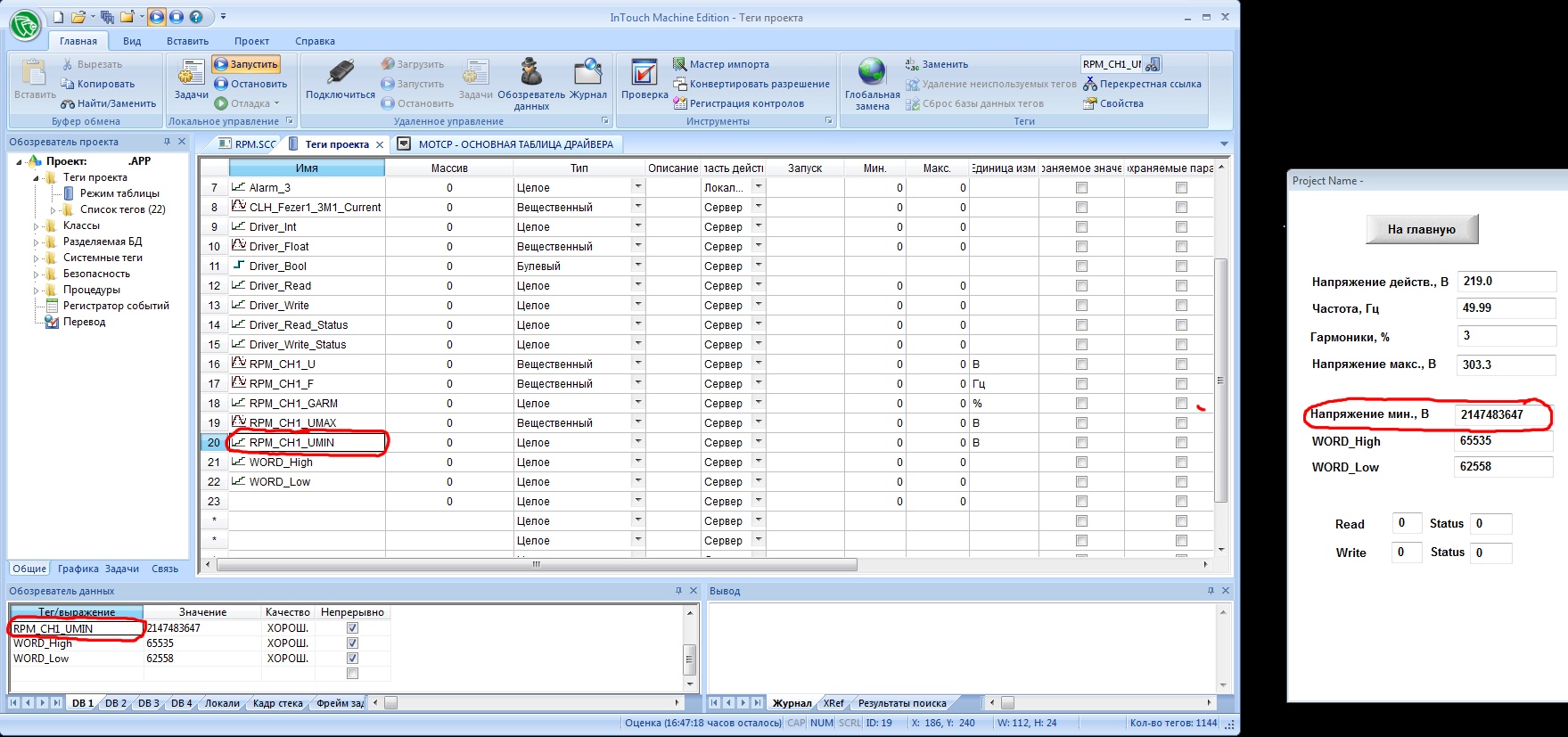
Task: Open Мастер импорта wizard
Action: 728,64
